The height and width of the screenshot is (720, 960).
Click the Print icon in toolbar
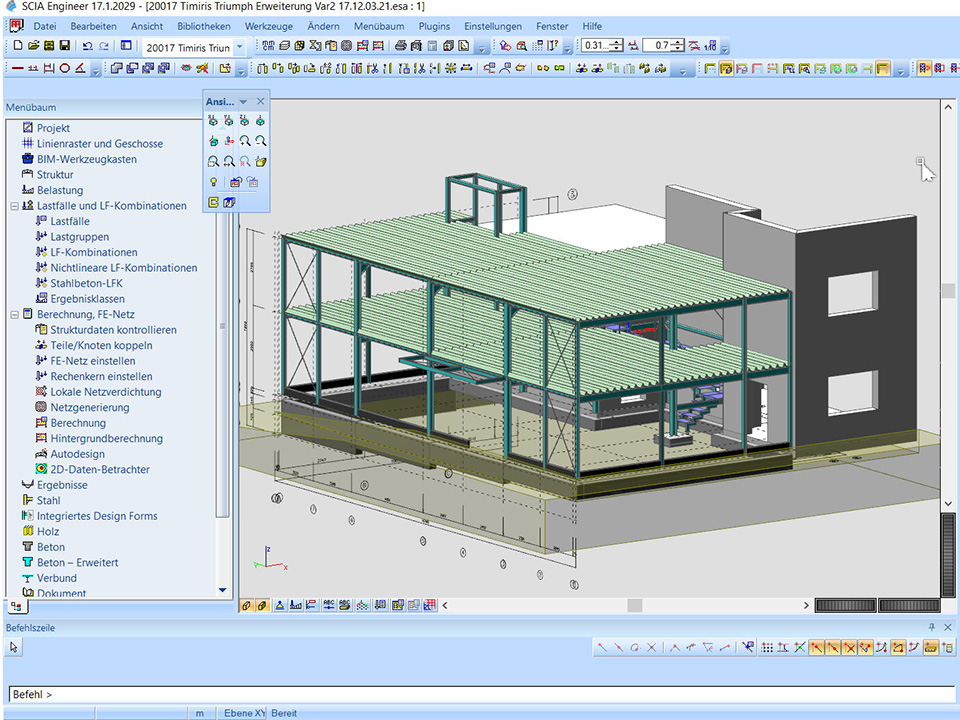tap(401, 46)
